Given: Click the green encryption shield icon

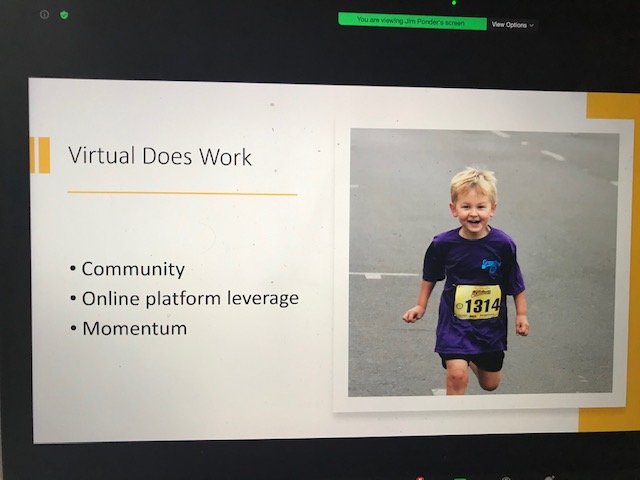Looking at the screenshot, I should (64, 15).
